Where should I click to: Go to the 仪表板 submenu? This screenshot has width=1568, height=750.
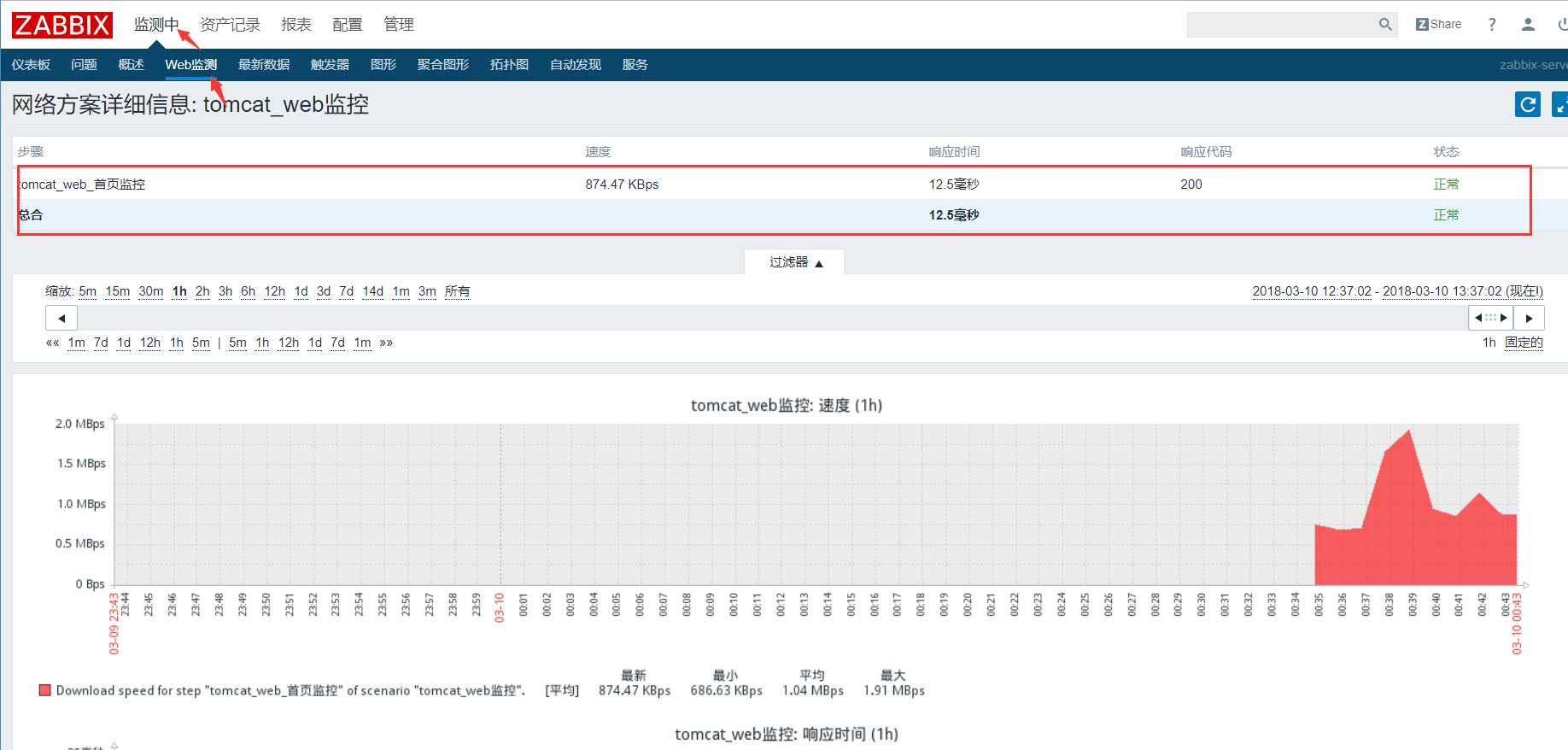(x=31, y=65)
